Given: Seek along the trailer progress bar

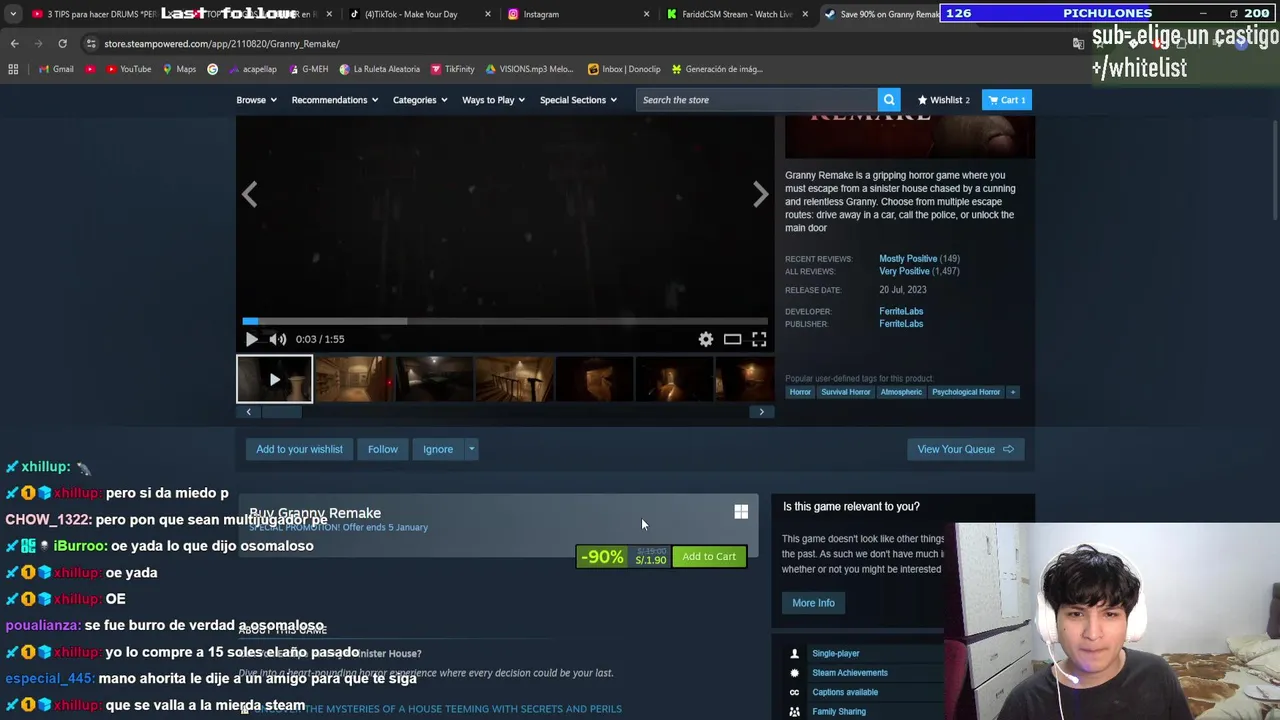Looking at the screenshot, I should pyautogui.click(x=505, y=321).
